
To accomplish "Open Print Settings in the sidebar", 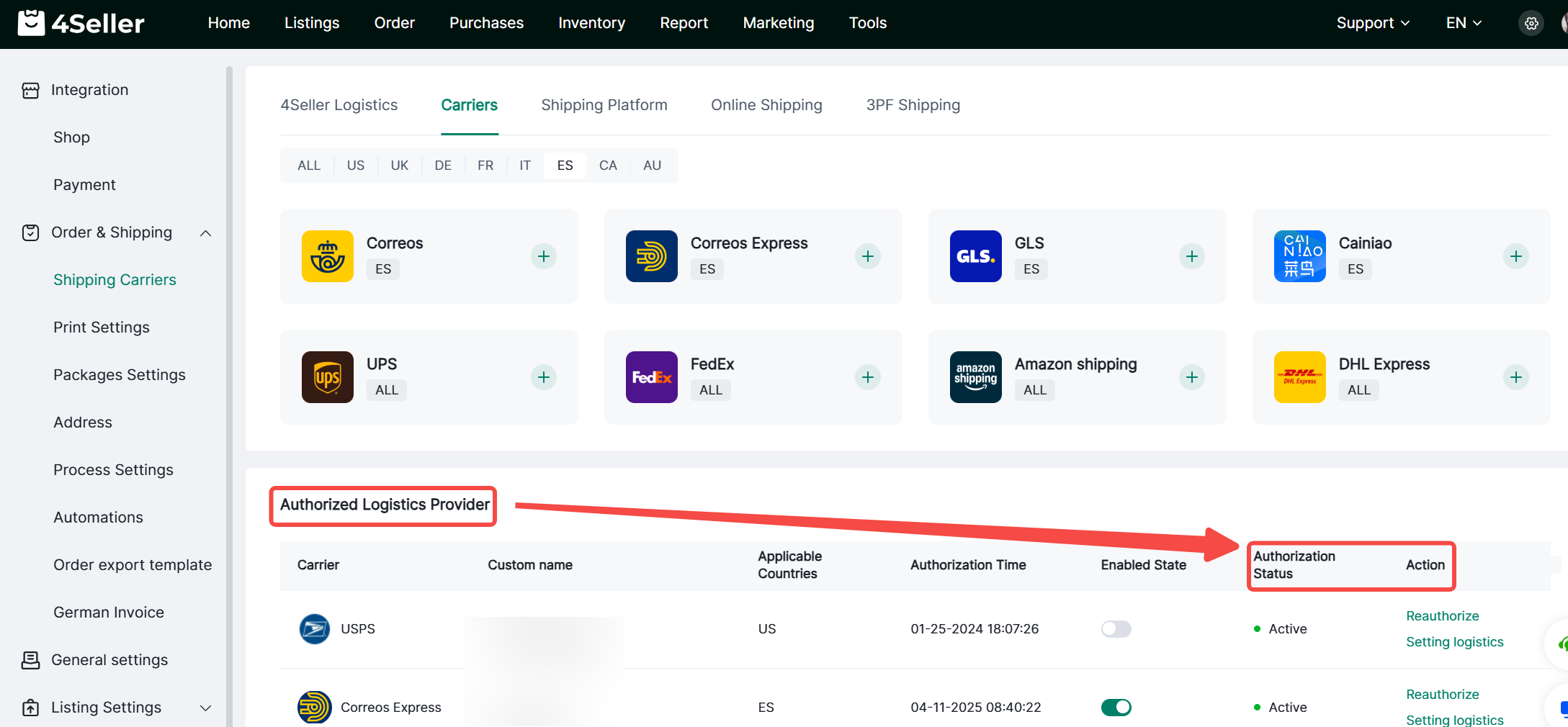I will coord(102,328).
